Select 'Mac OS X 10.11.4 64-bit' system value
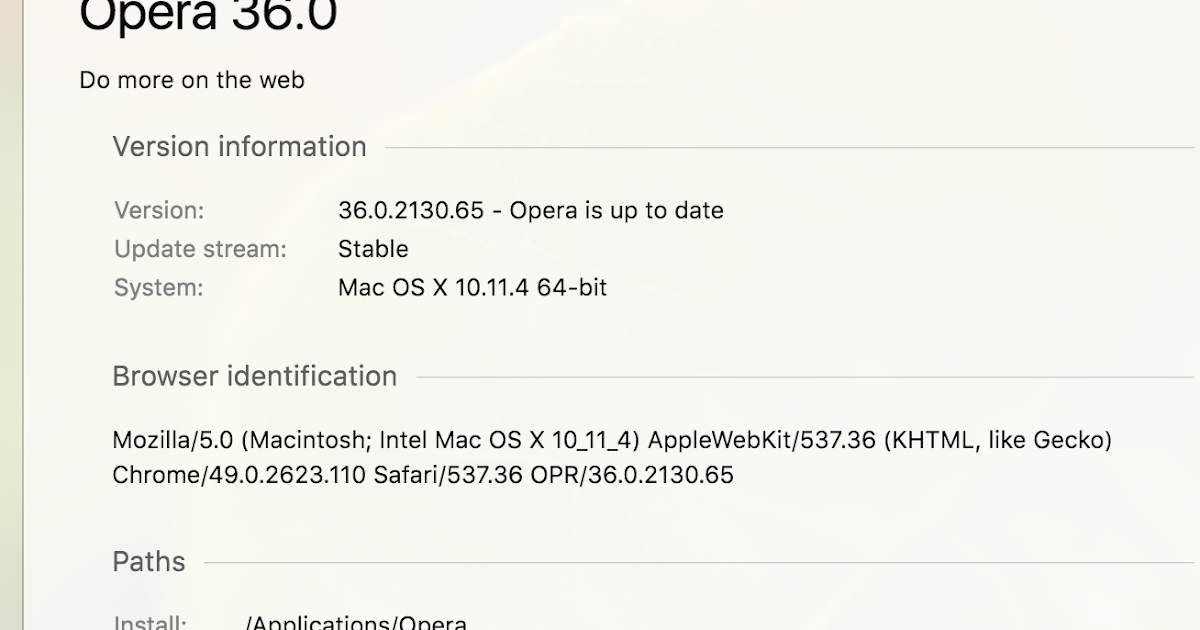Image resolution: width=1200 pixels, height=630 pixels. pyautogui.click(x=473, y=288)
